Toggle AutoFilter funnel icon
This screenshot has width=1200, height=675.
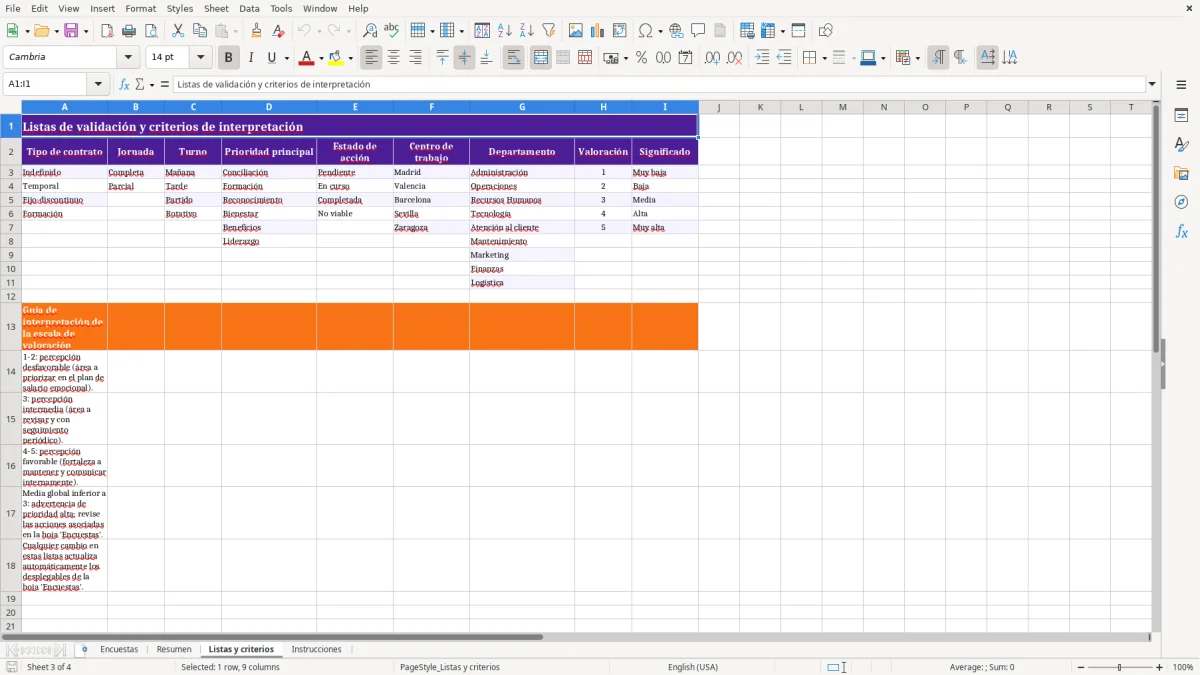[x=548, y=31]
